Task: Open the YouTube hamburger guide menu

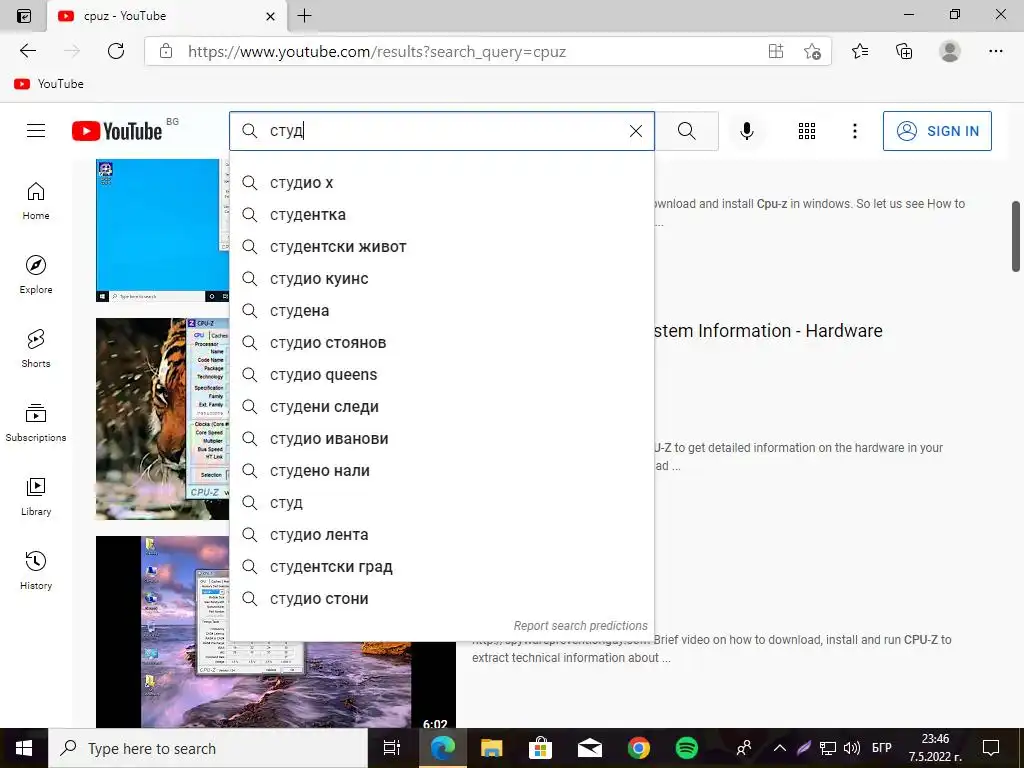Action: point(36,131)
